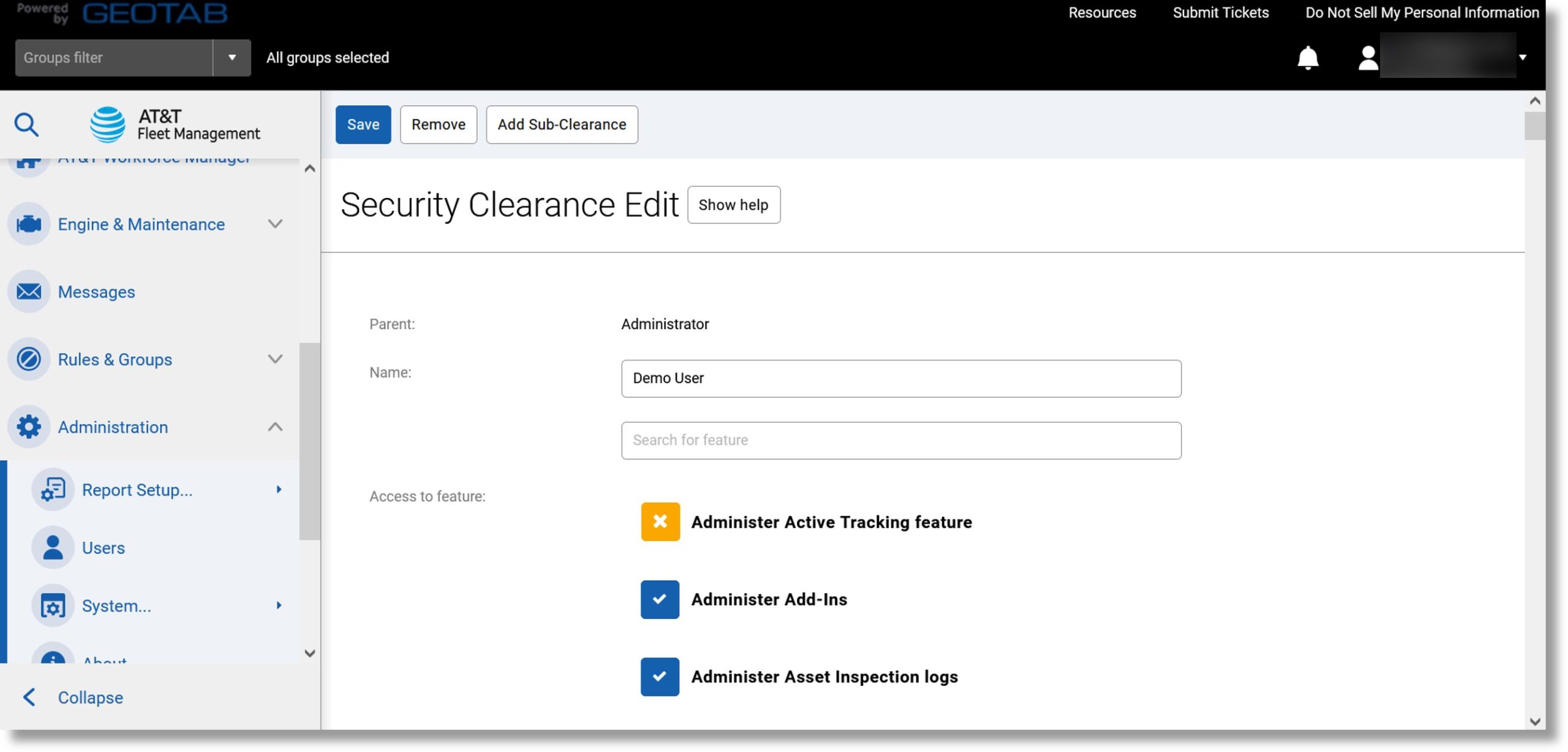
Task: Click 'All groups selected' text
Action: [x=328, y=58]
